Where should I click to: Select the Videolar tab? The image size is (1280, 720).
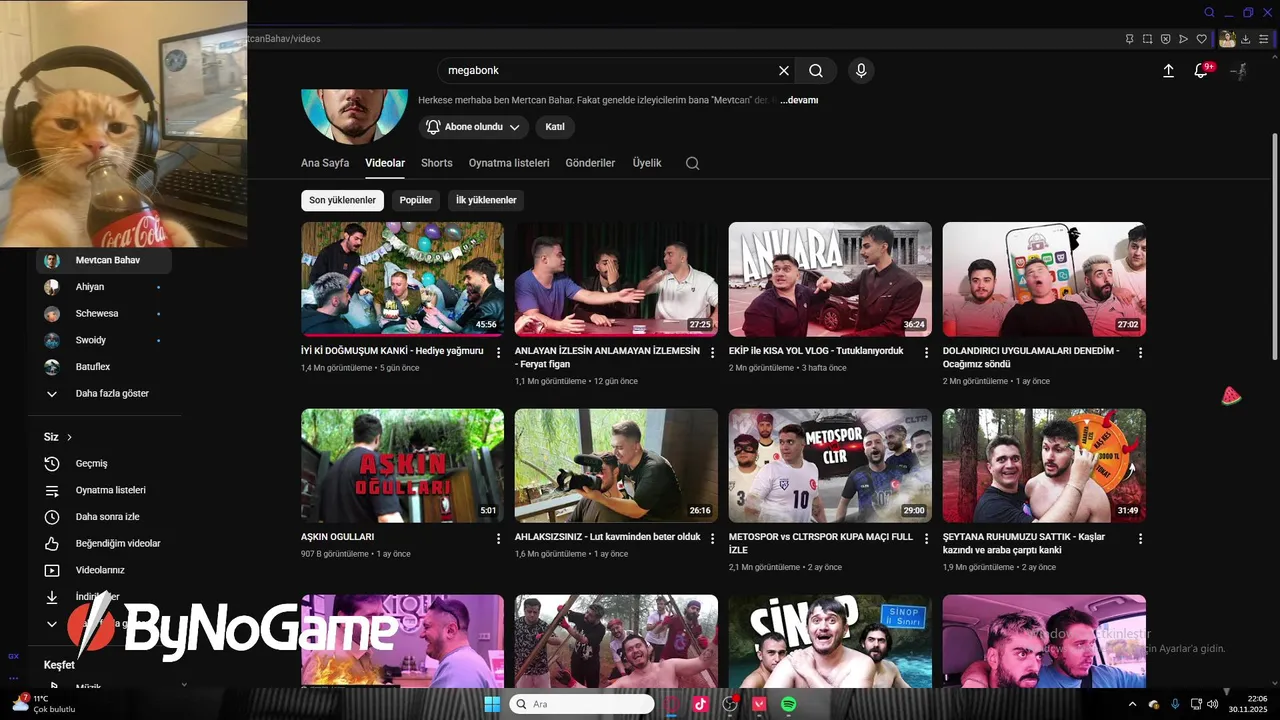point(385,163)
